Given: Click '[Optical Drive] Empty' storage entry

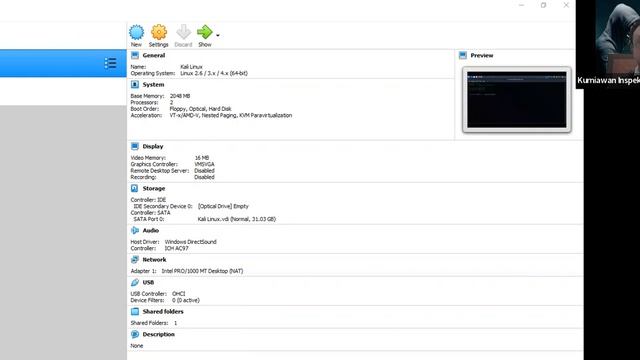Looking at the screenshot, I should [223, 206].
